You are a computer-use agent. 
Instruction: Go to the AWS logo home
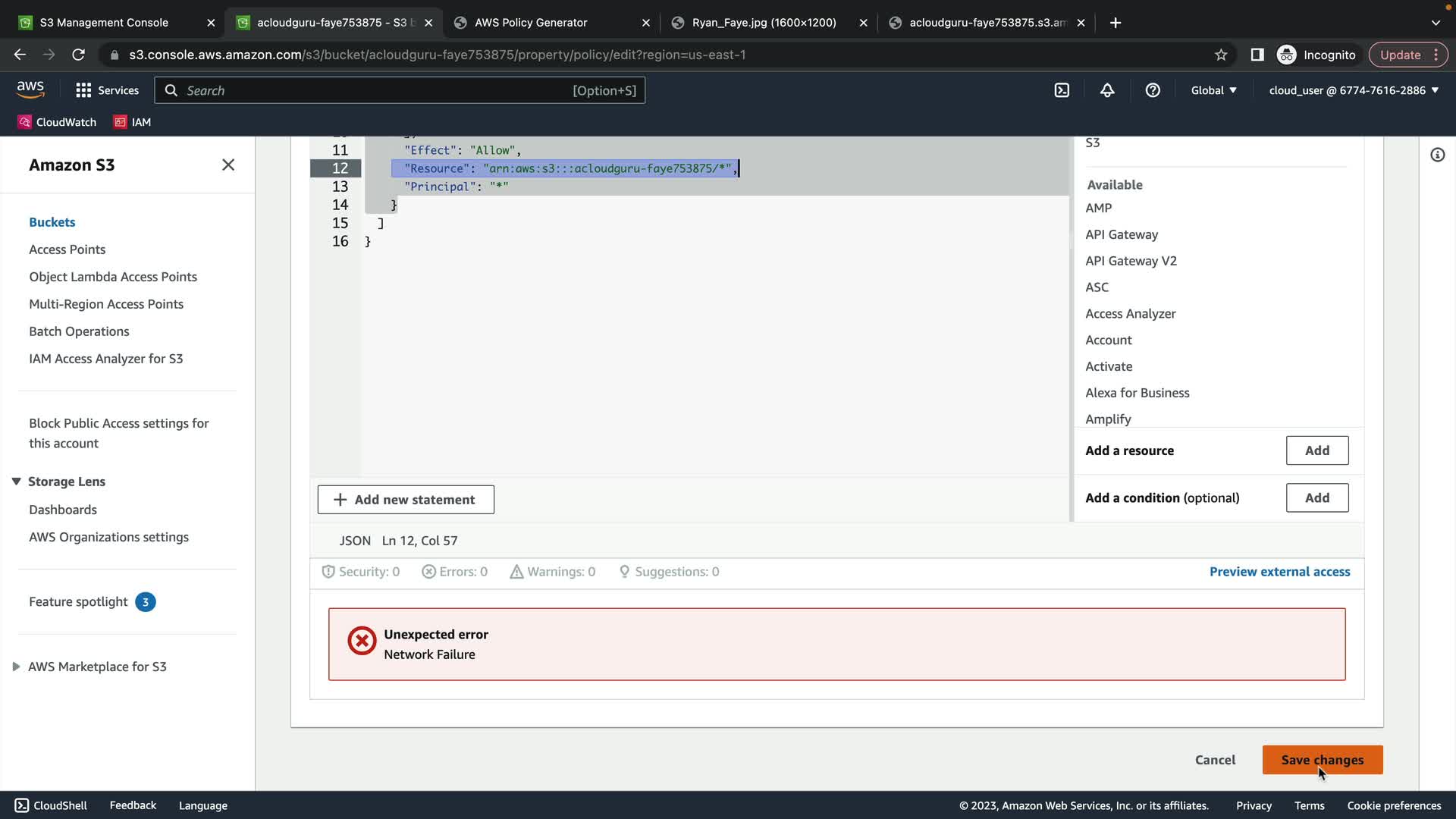point(30,89)
